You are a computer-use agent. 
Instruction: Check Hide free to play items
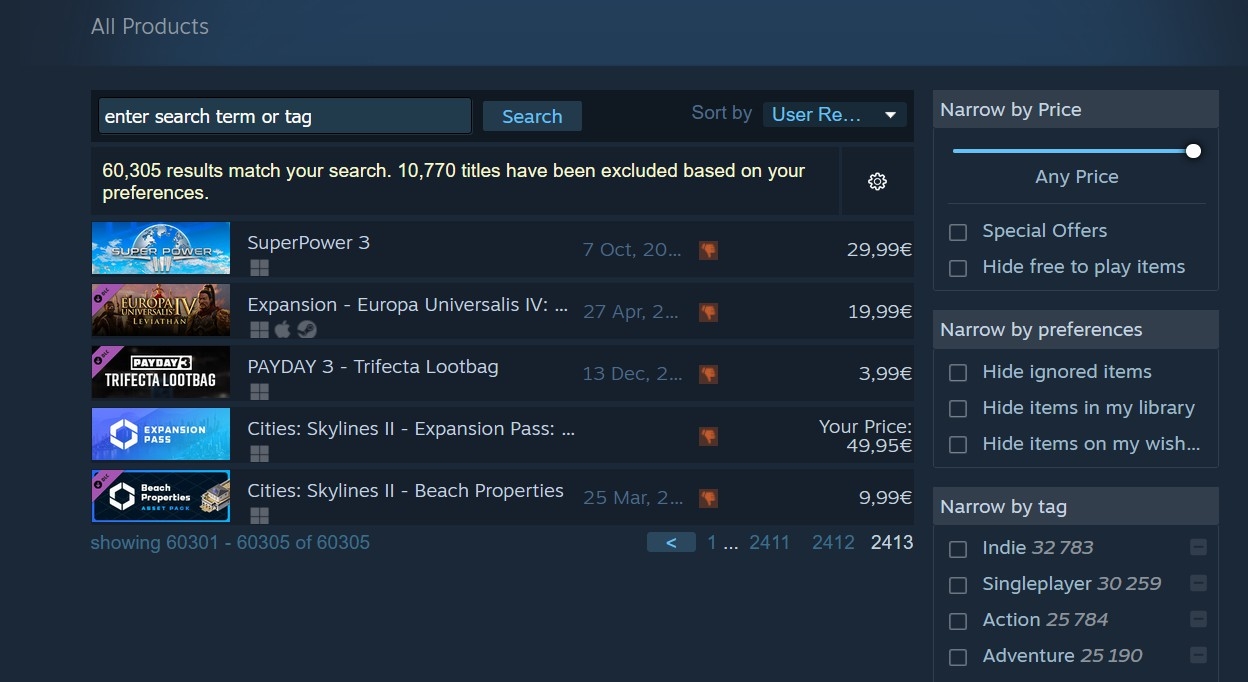[958, 268]
